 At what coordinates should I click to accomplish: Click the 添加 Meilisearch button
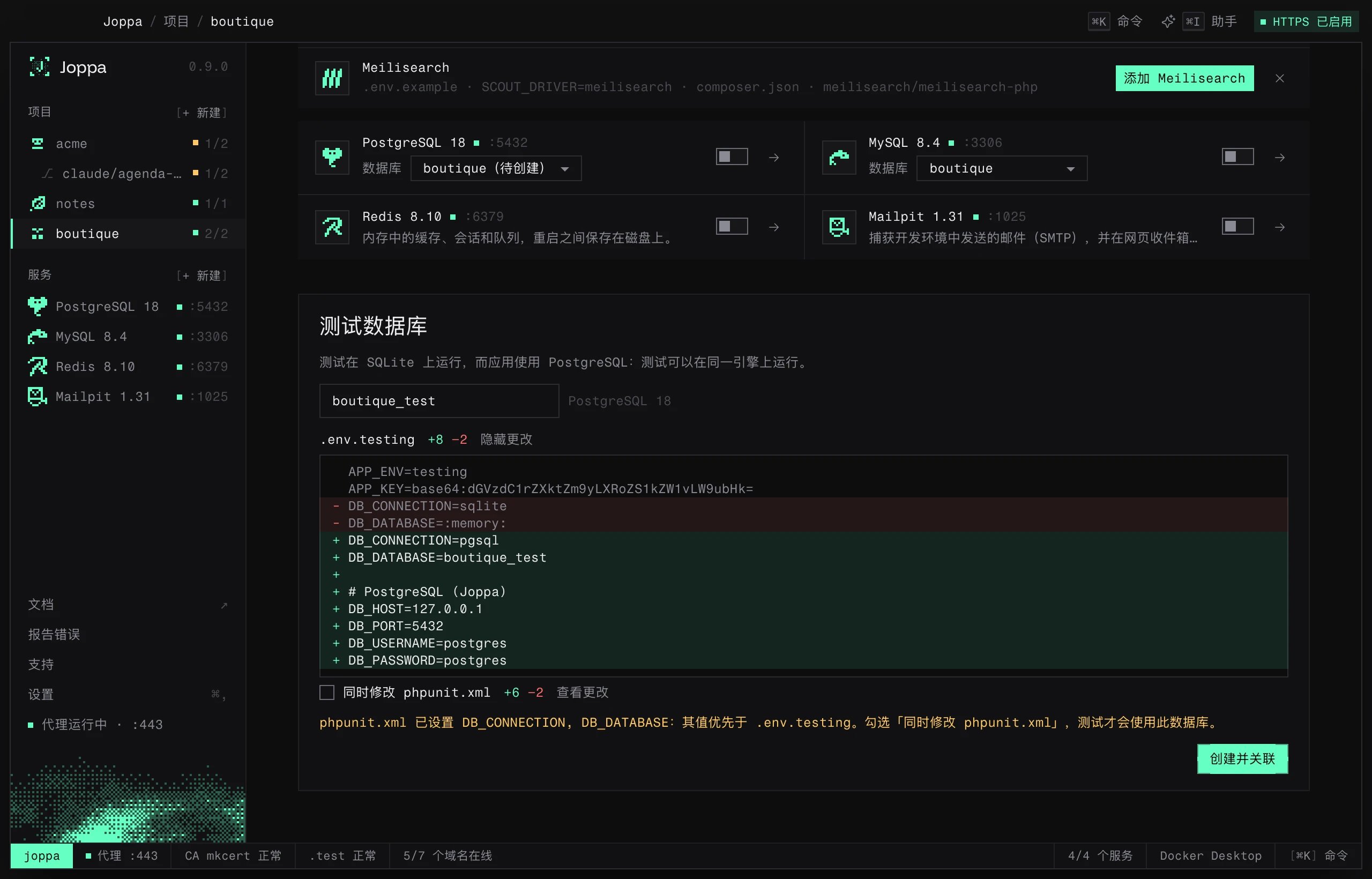click(x=1184, y=78)
